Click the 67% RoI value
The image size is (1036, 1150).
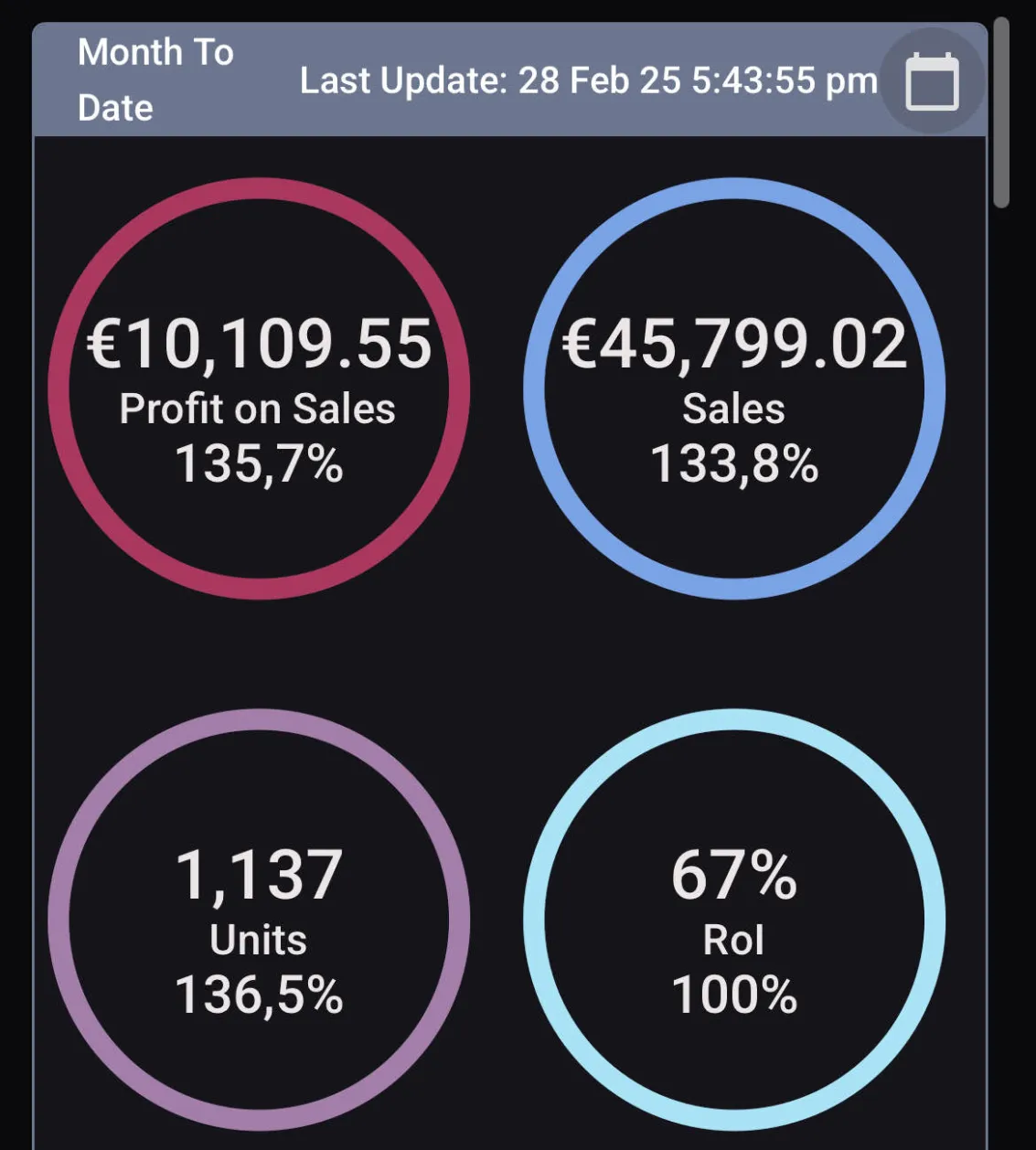(x=734, y=875)
